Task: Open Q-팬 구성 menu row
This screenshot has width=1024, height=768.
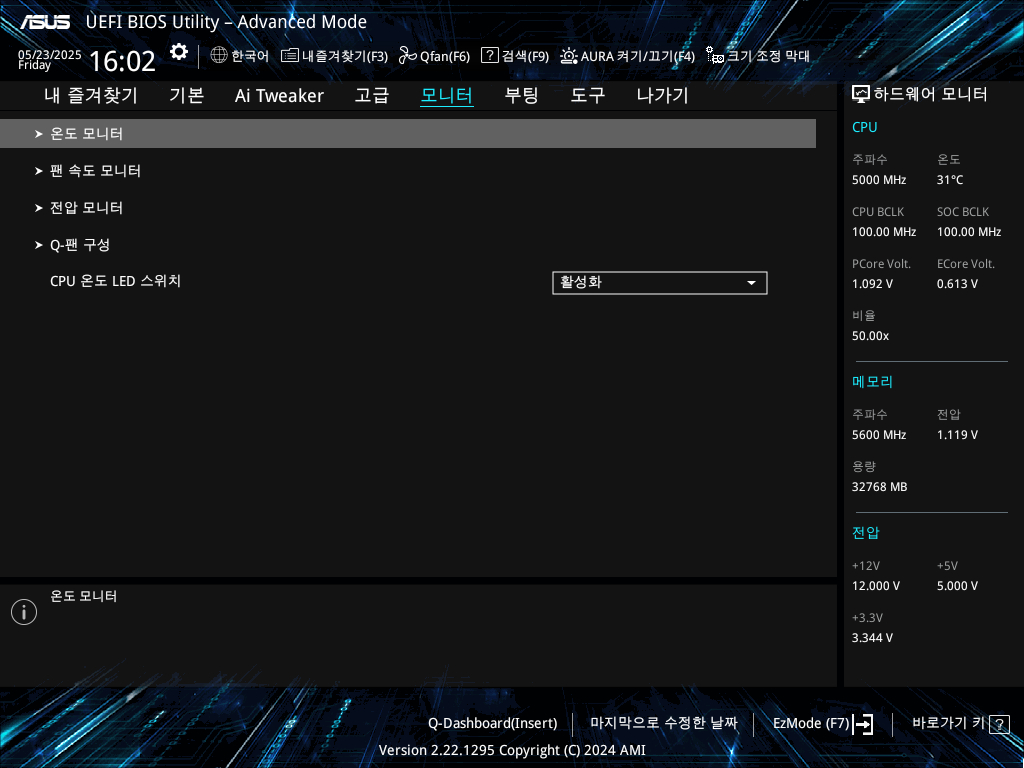Action: (408, 246)
